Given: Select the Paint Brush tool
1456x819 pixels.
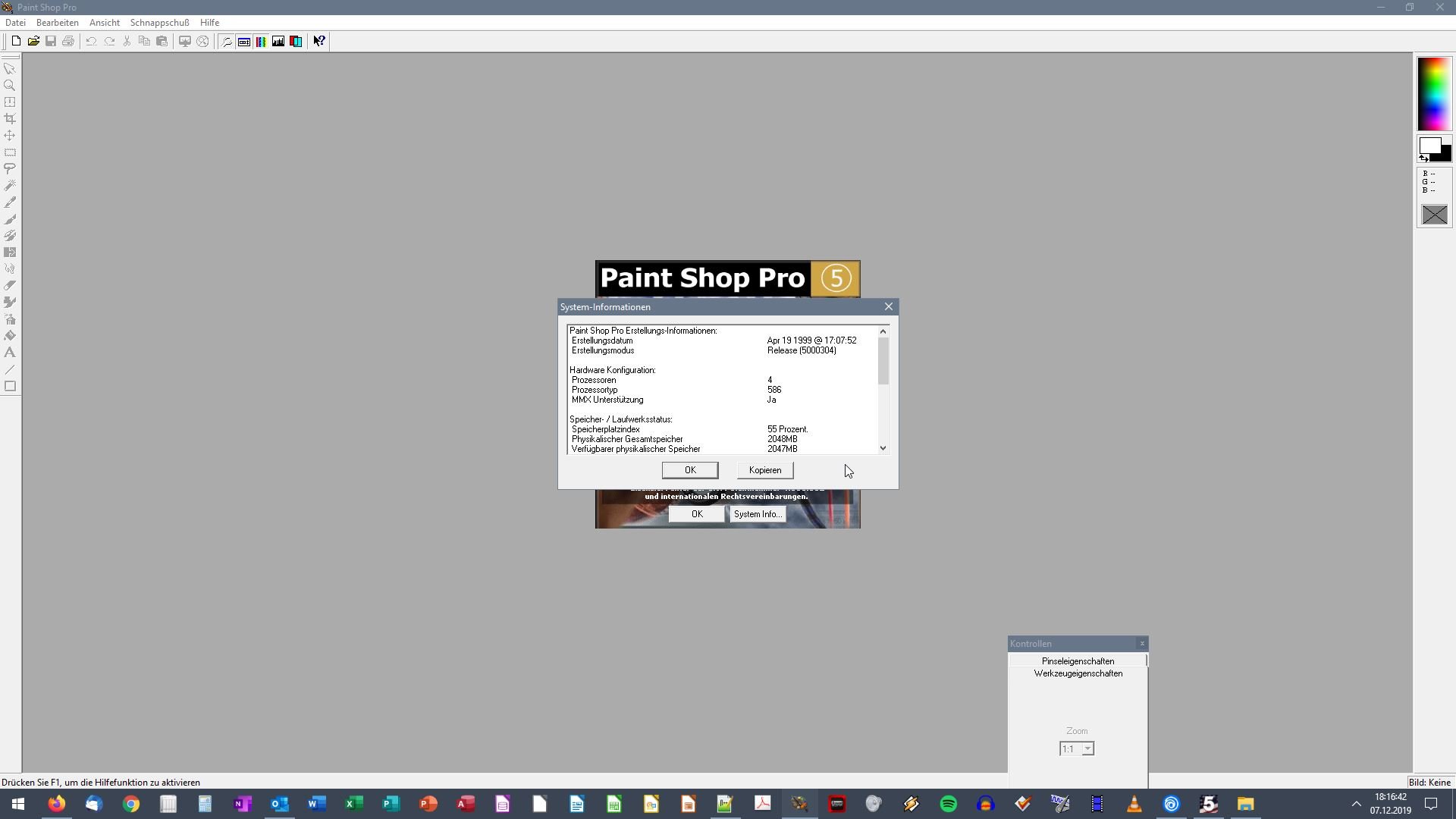Looking at the screenshot, I should [10, 219].
